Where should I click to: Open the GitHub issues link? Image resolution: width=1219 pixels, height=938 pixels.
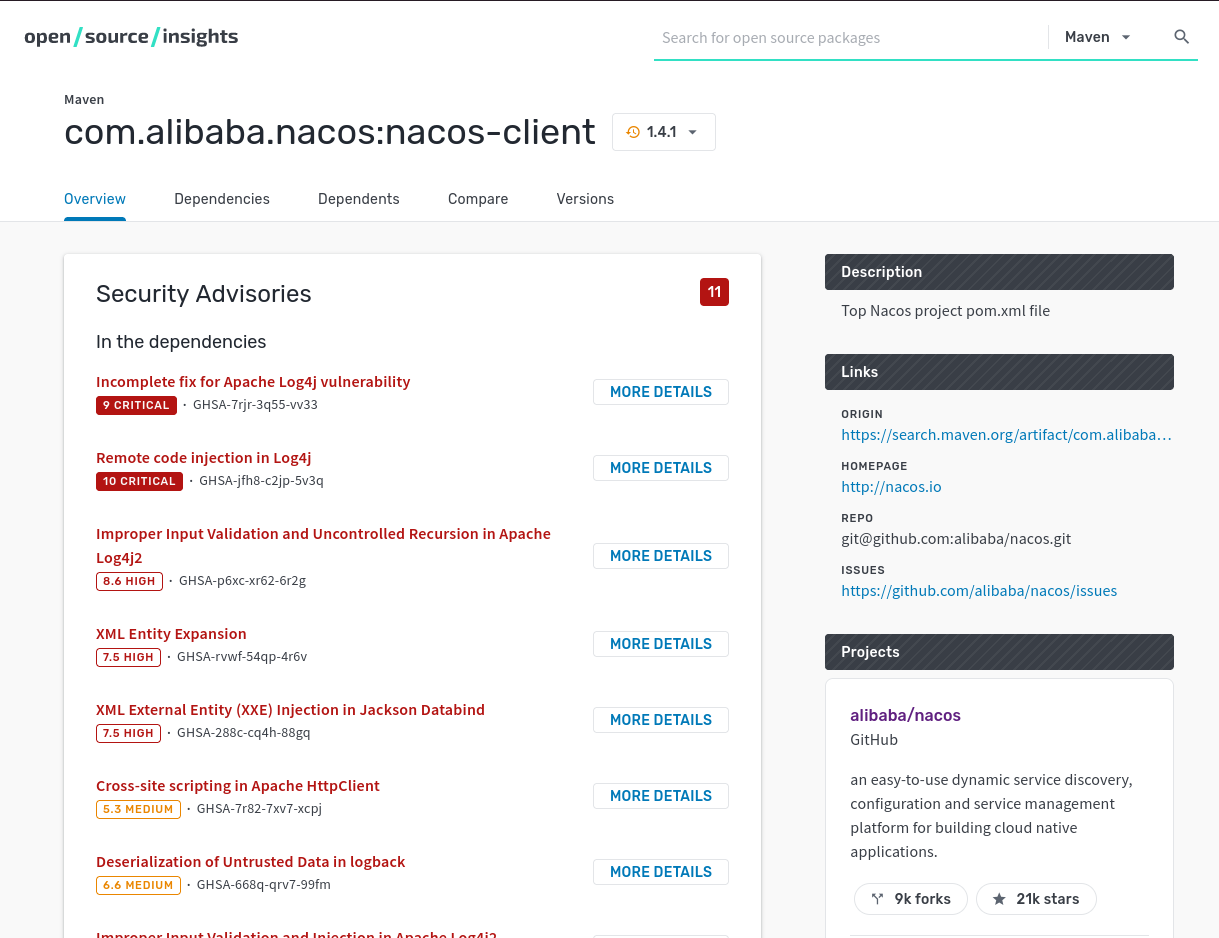(979, 591)
